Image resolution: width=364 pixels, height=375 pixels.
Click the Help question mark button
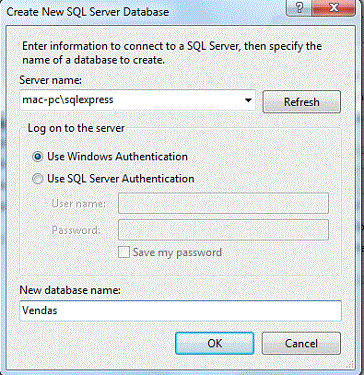[x=299, y=8]
